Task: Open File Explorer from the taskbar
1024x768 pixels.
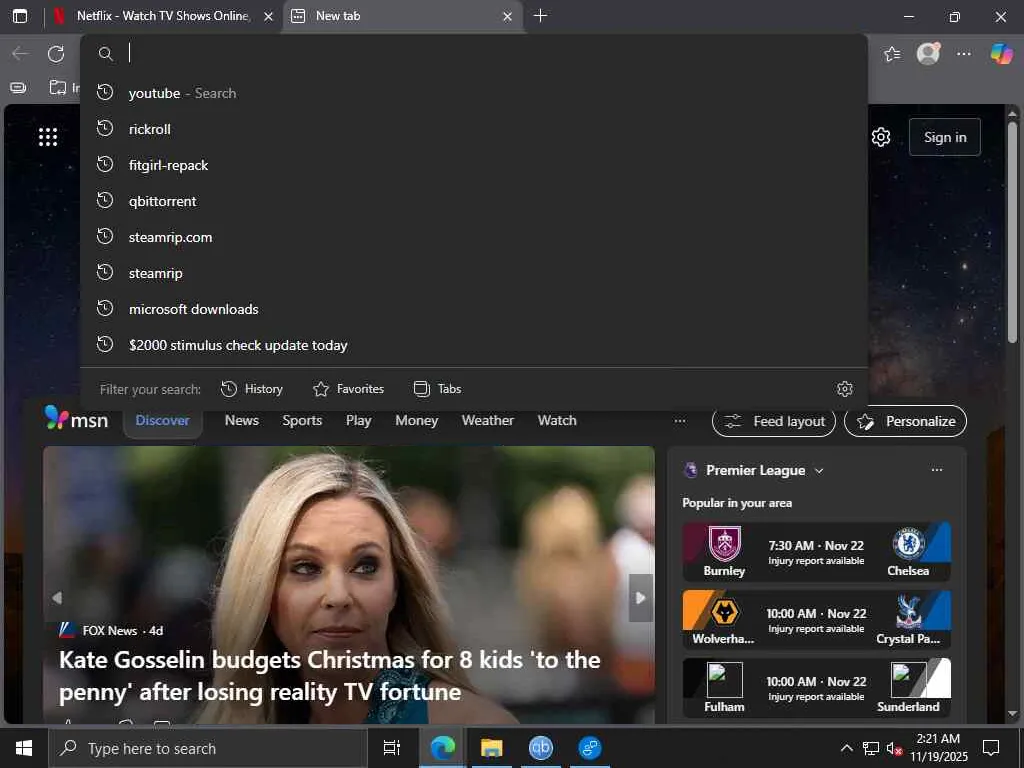Action: click(492, 748)
